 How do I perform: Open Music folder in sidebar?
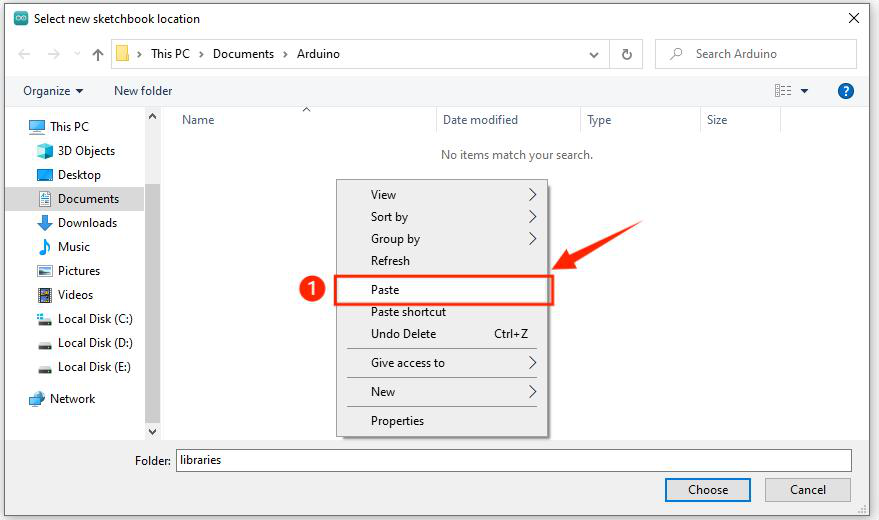point(63,247)
